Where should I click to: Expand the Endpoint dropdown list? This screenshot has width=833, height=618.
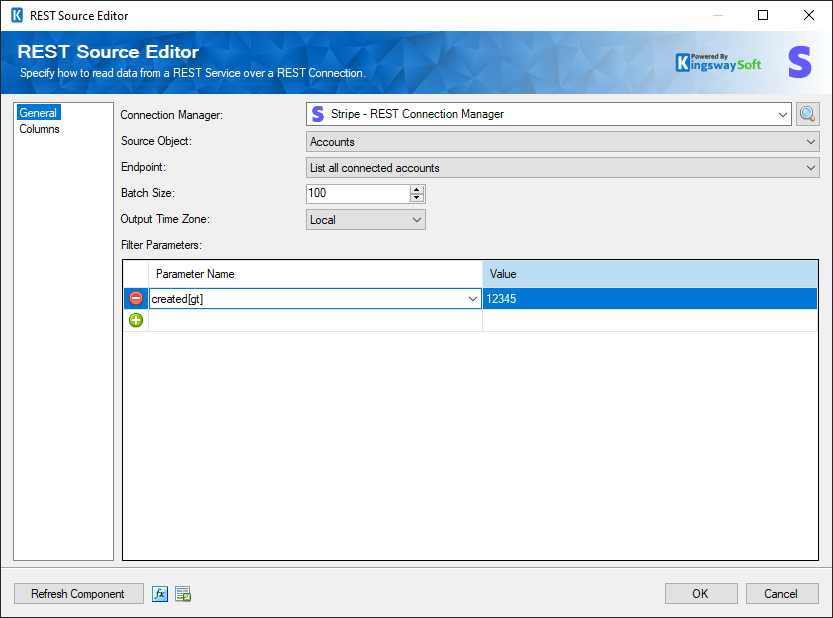click(x=811, y=168)
